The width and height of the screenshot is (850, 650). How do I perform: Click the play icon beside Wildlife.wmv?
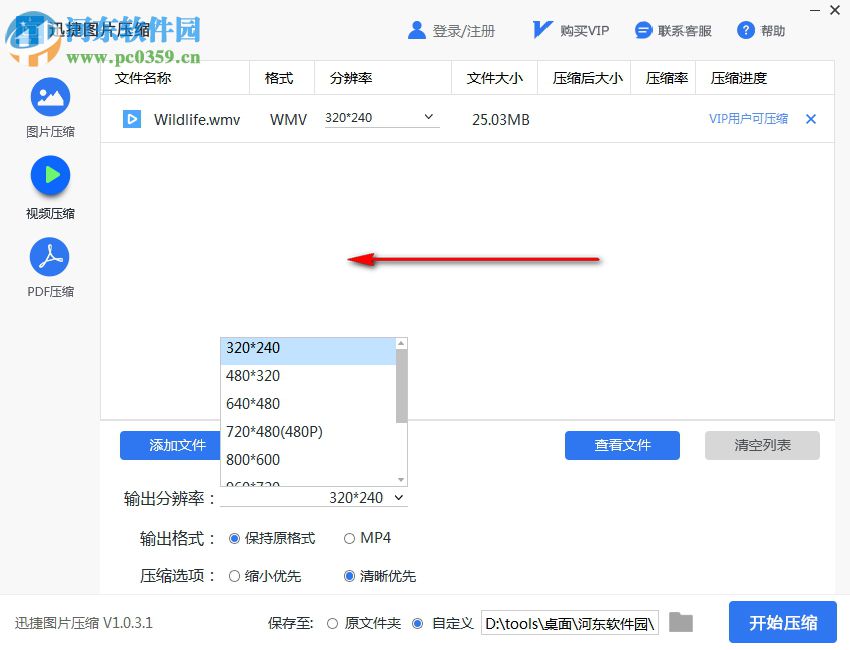point(131,119)
